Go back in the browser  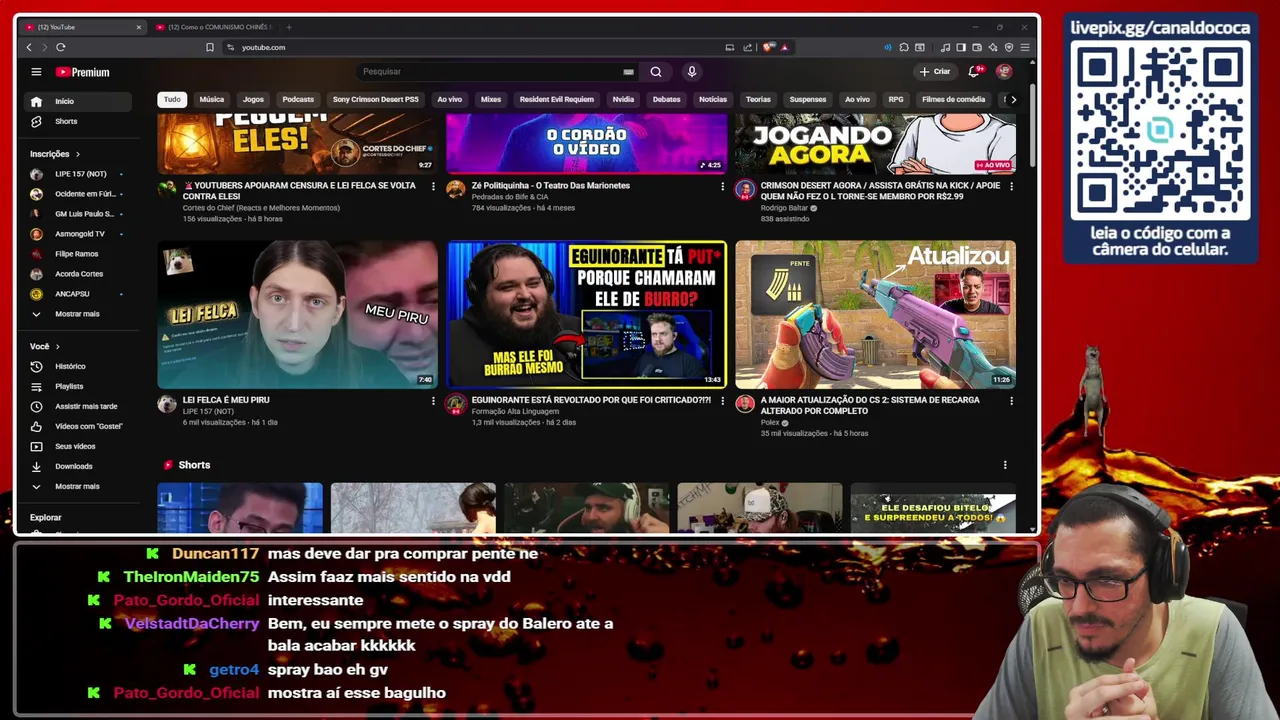(x=29, y=47)
